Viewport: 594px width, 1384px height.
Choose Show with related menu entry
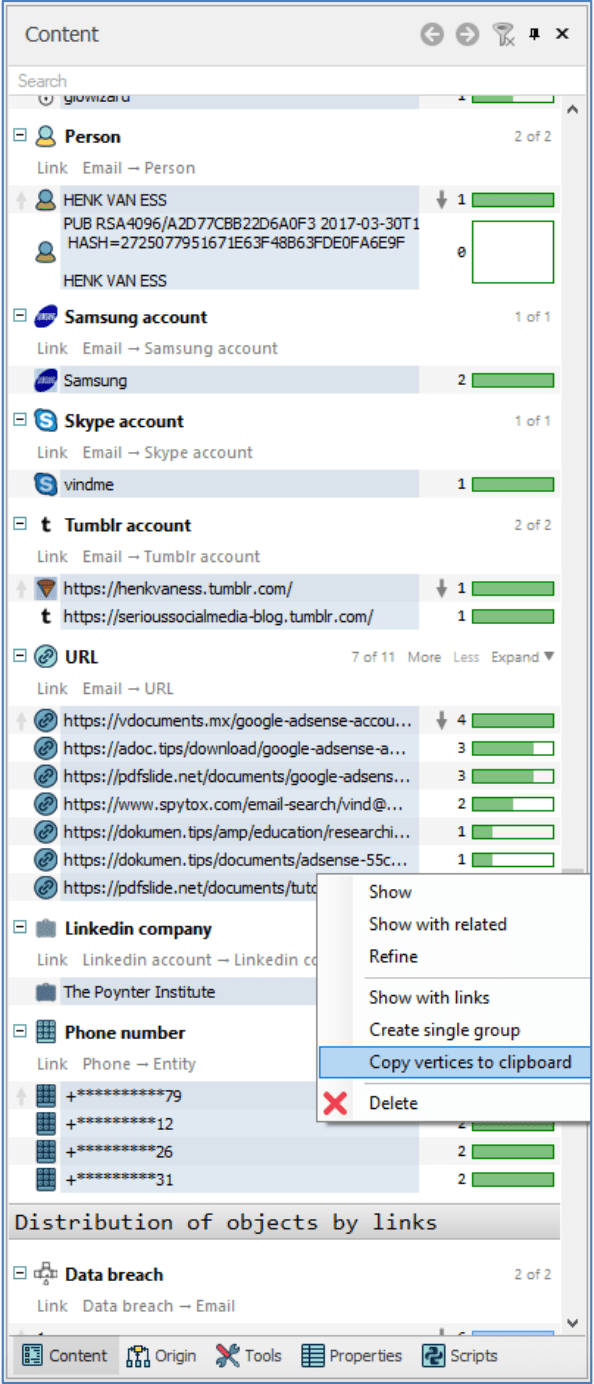pyautogui.click(x=438, y=924)
